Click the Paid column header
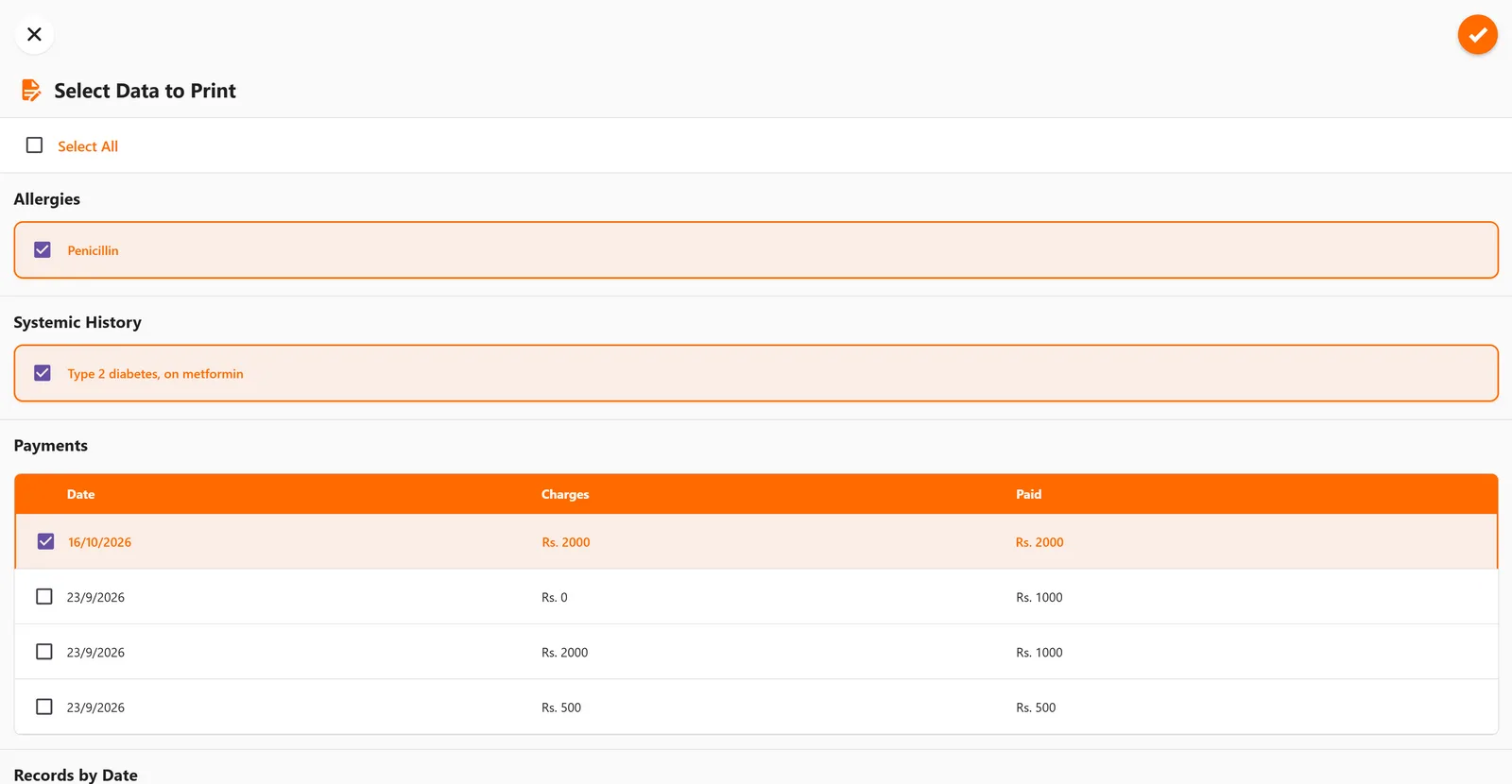Screen dimensions: 1512x784 coord(1028,494)
